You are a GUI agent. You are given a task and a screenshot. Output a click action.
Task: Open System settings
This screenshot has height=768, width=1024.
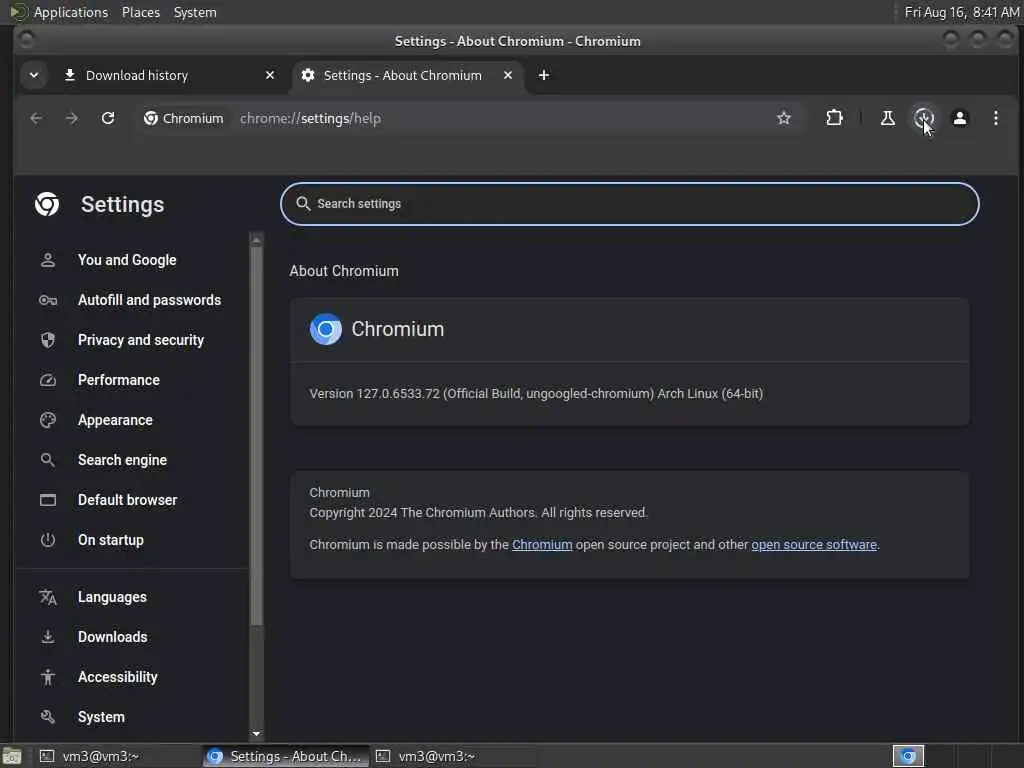(101, 716)
